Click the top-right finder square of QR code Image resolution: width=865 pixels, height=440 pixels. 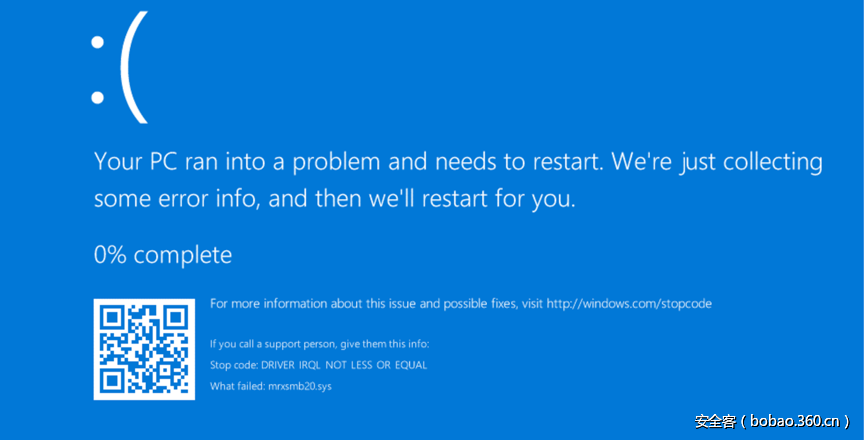[174, 319]
